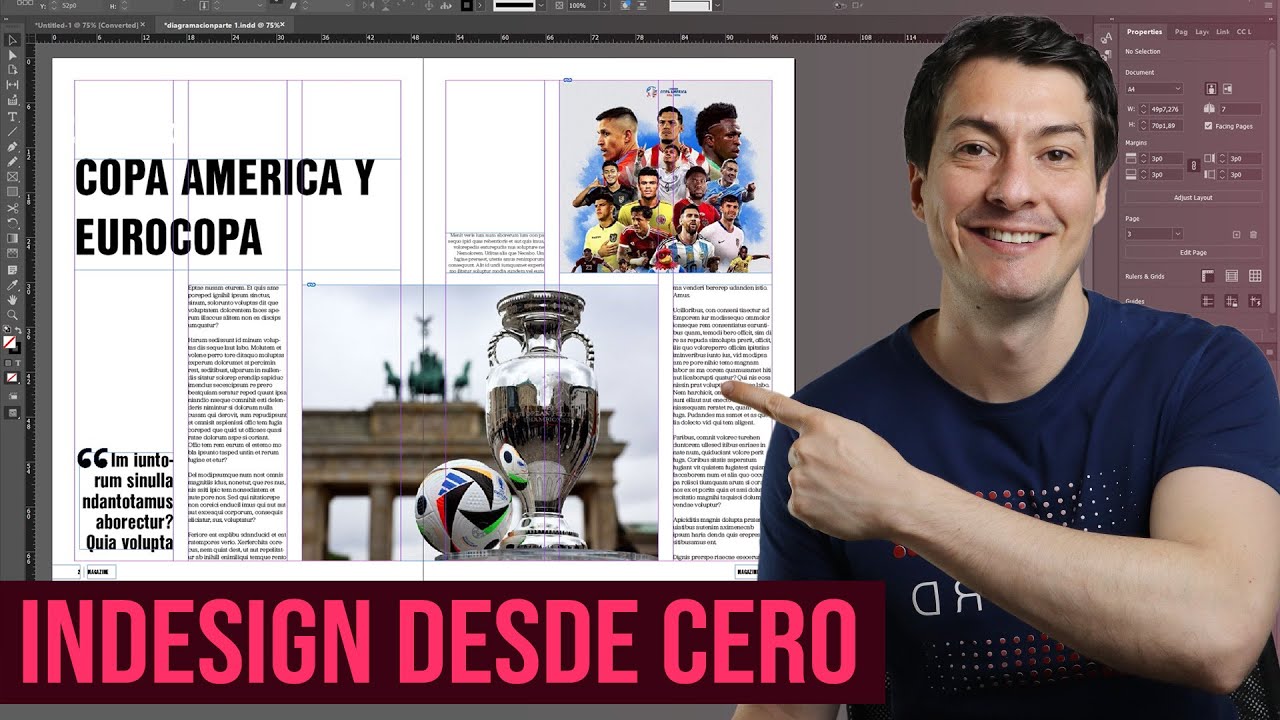This screenshot has height=720, width=1280.
Task: Select the Gradient Swatch tool
Action: pos(12,238)
